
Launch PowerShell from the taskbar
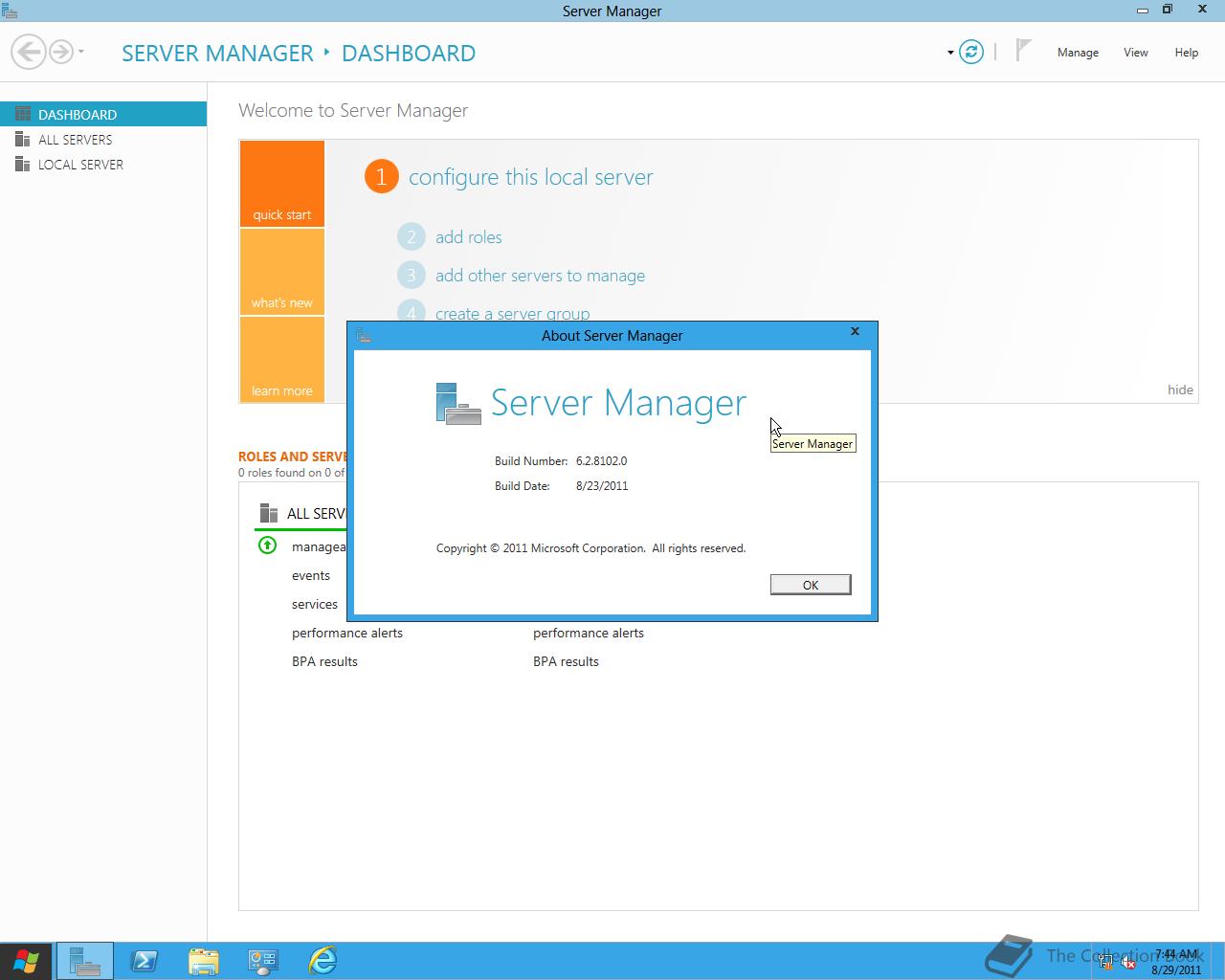(x=145, y=961)
